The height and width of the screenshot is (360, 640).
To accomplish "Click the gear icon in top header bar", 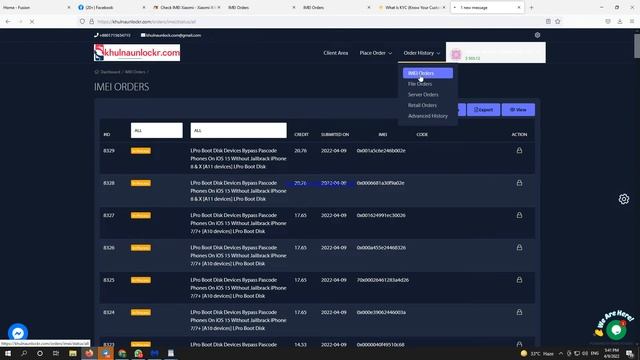I will point(537,35).
